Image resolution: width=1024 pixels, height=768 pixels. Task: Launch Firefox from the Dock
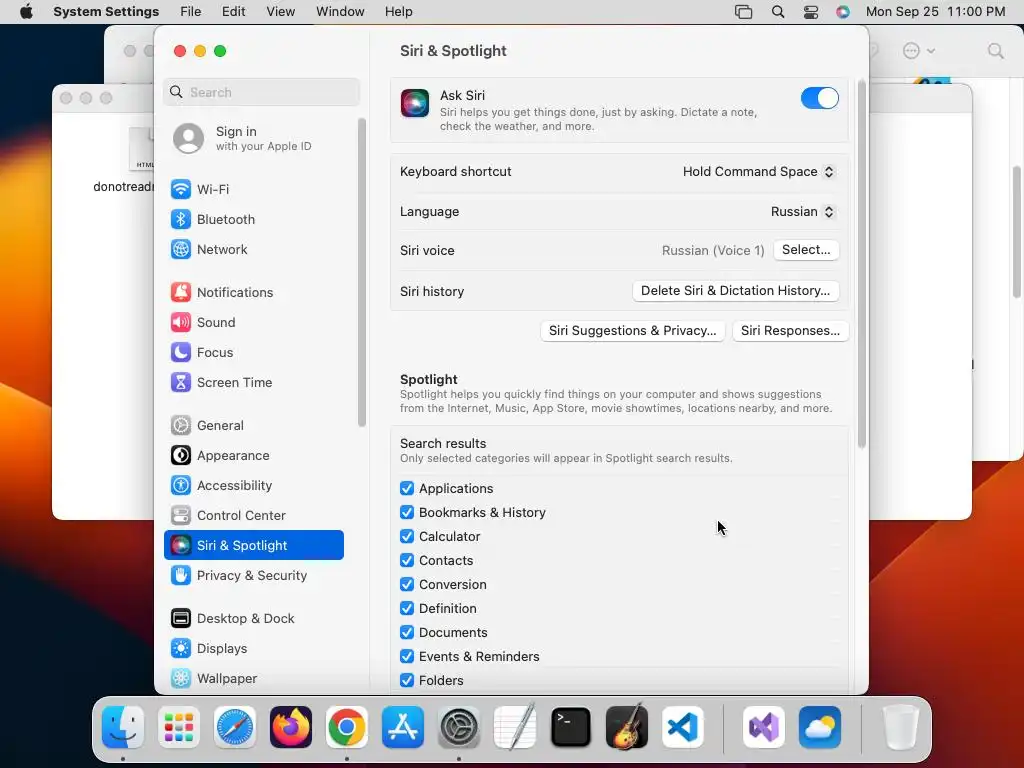[291, 727]
